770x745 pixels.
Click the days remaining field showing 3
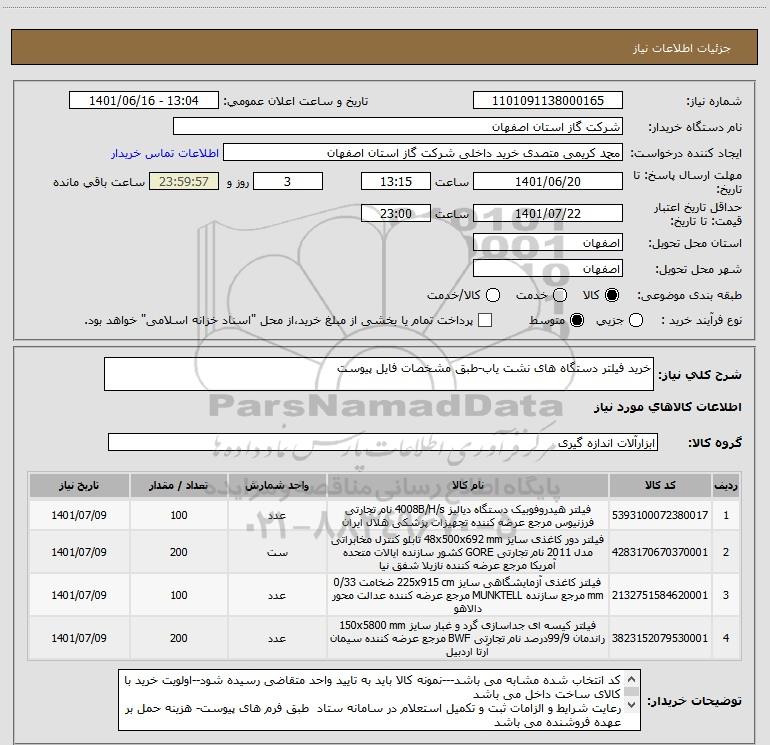point(288,181)
